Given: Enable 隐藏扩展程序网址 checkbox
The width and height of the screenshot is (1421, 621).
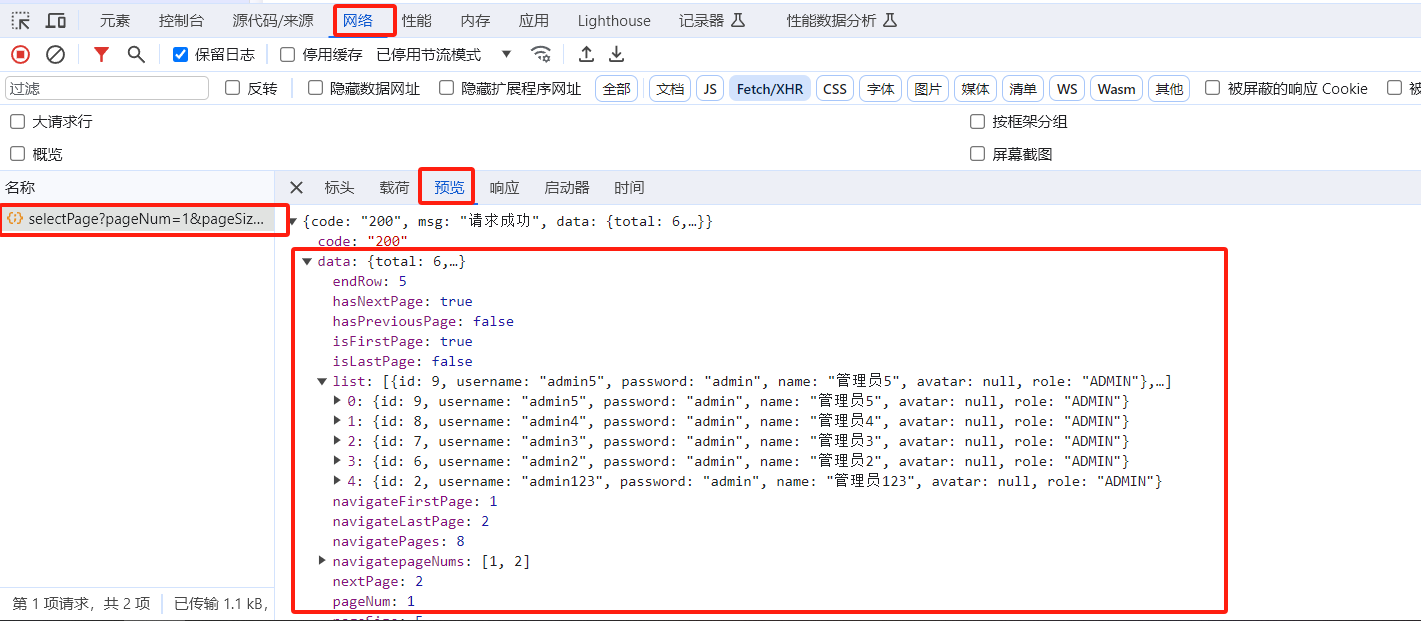Looking at the screenshot, I should [x=447, y=88].
